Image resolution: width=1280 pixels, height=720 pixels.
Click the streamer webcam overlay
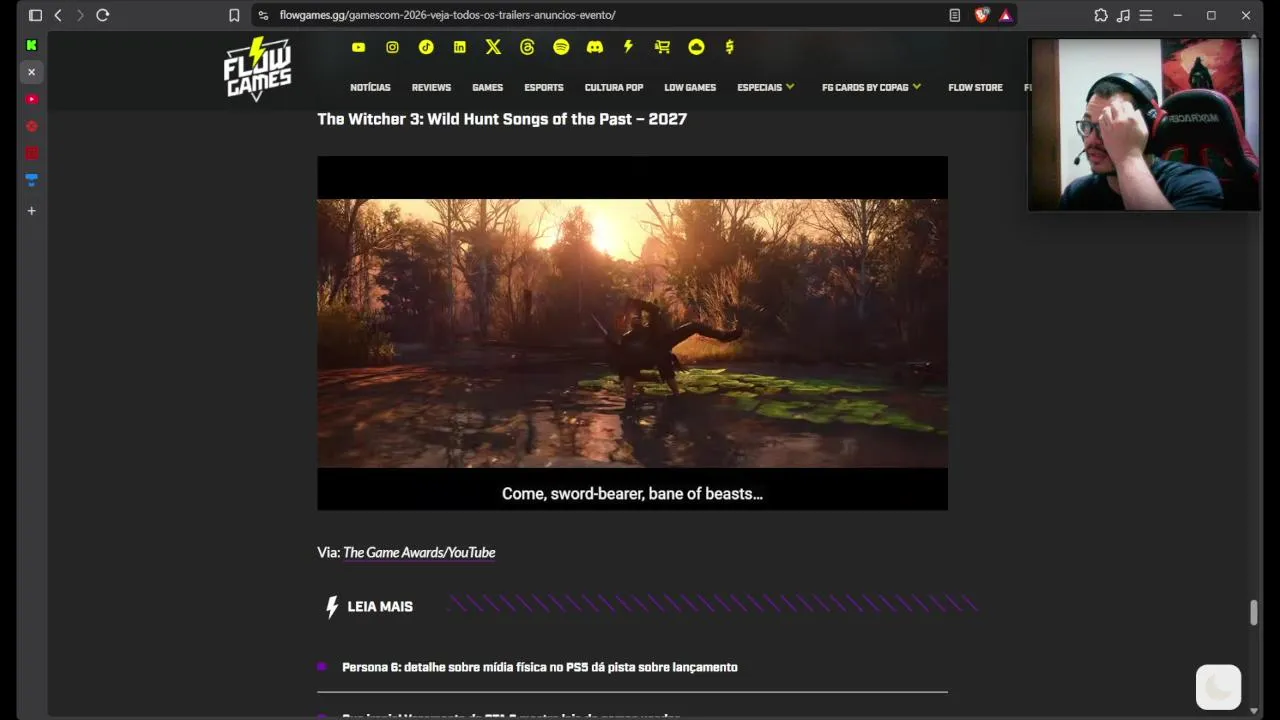(x=1144, y=125)
